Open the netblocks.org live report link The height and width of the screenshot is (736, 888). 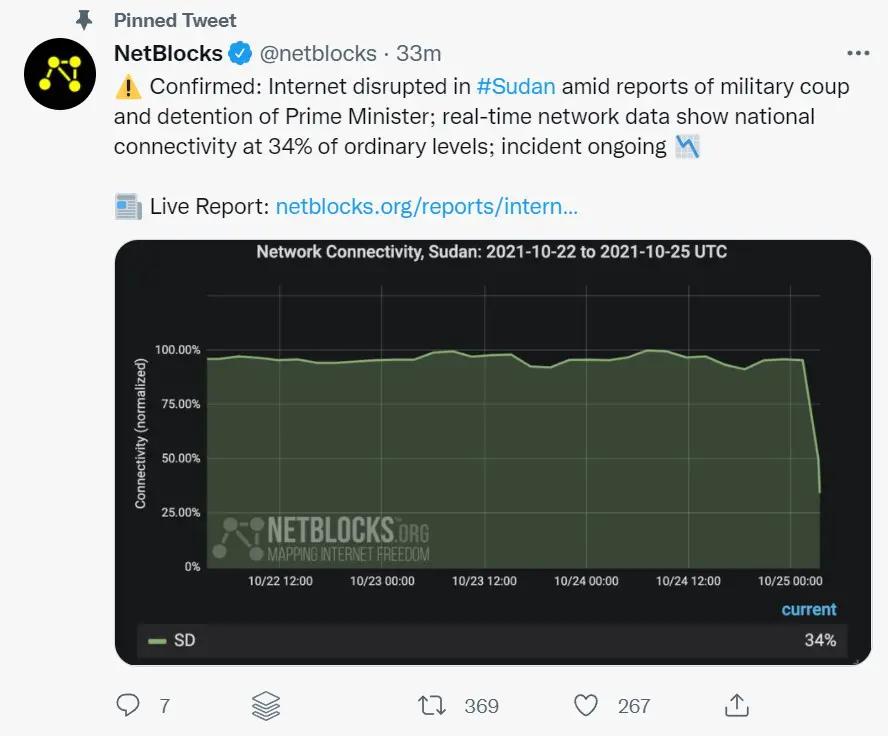pyautogui.click(x=426, y=207)
